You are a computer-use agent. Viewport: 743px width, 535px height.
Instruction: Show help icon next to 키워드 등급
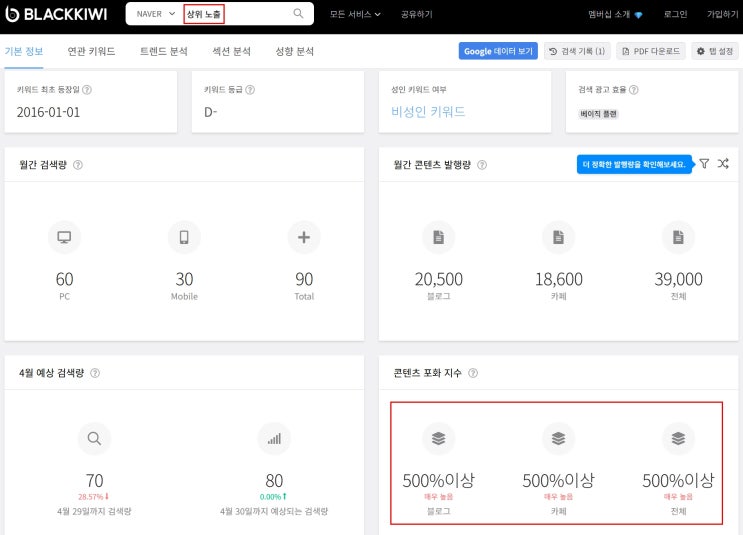pyautogui.click(x=250, y=90)
